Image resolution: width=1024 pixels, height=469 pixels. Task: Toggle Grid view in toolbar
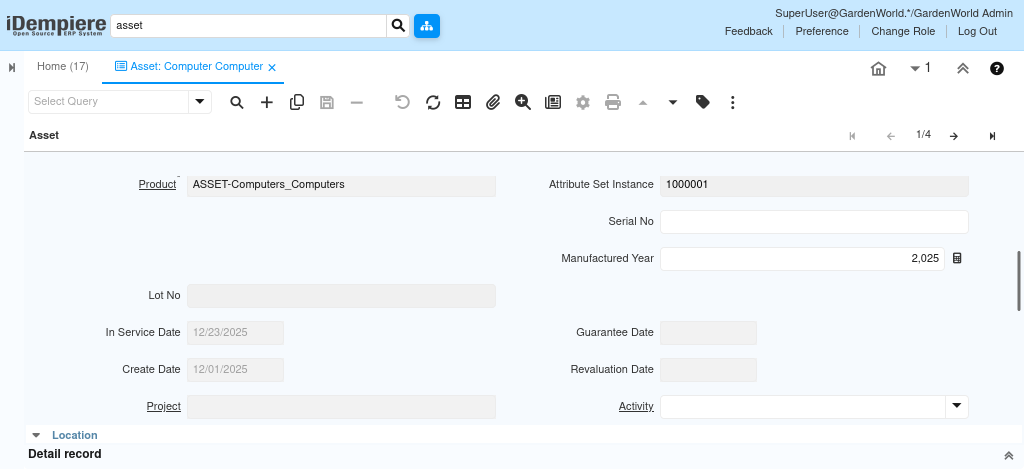pyautogui.click(x=463, y=102)
